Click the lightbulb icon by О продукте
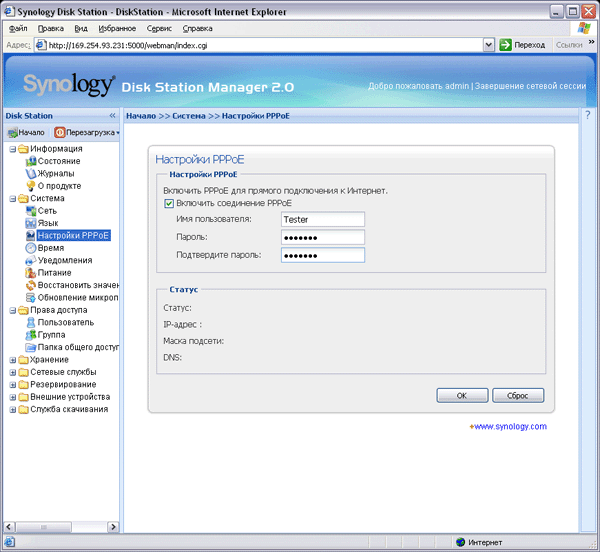Viewport: 600px width, 552px height. tap(31, 186)
